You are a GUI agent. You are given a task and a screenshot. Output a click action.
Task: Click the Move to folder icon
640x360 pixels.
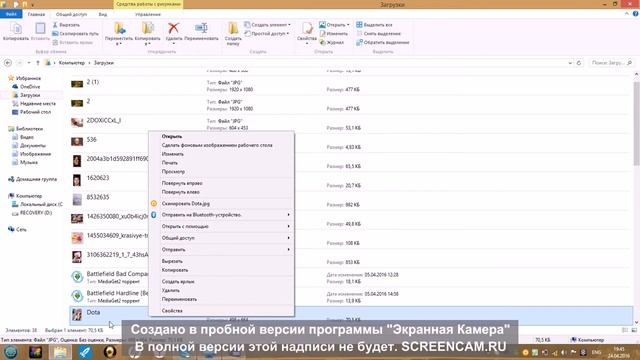point(119,28)
